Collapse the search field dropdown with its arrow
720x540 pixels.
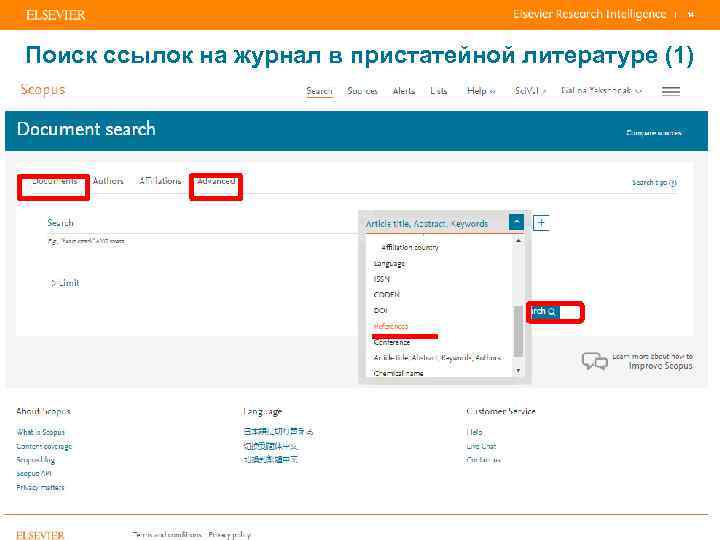tap(516, 223)
